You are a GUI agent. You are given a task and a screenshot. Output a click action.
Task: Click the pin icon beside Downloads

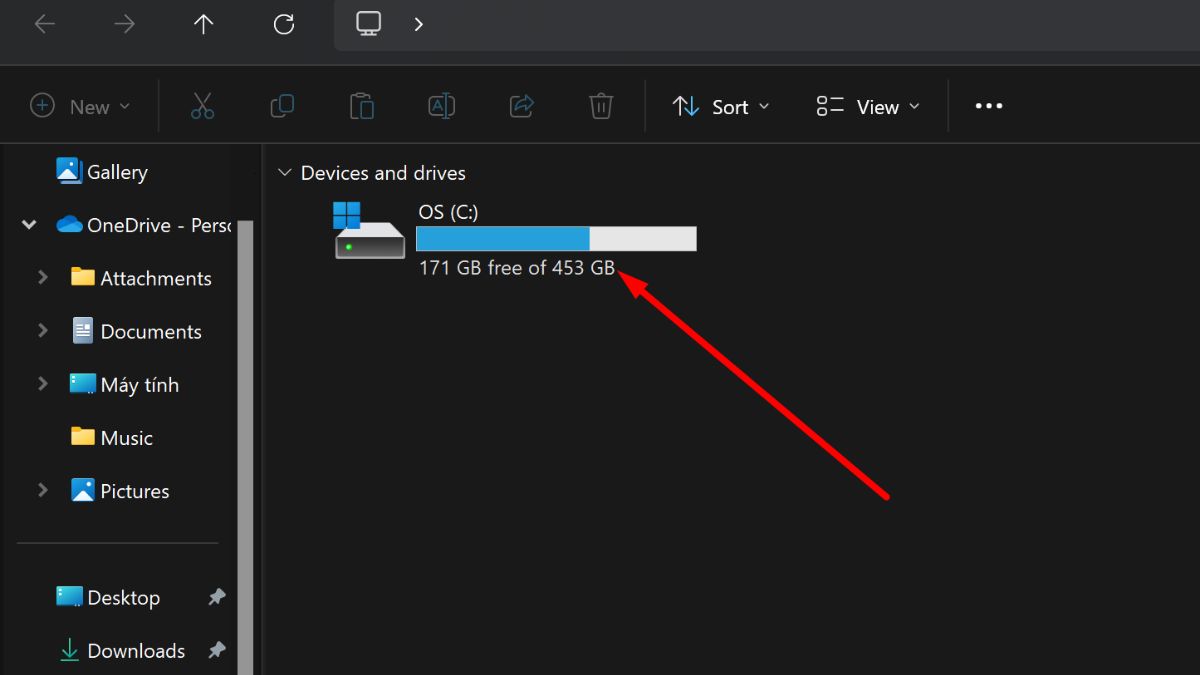pos(216,650)
